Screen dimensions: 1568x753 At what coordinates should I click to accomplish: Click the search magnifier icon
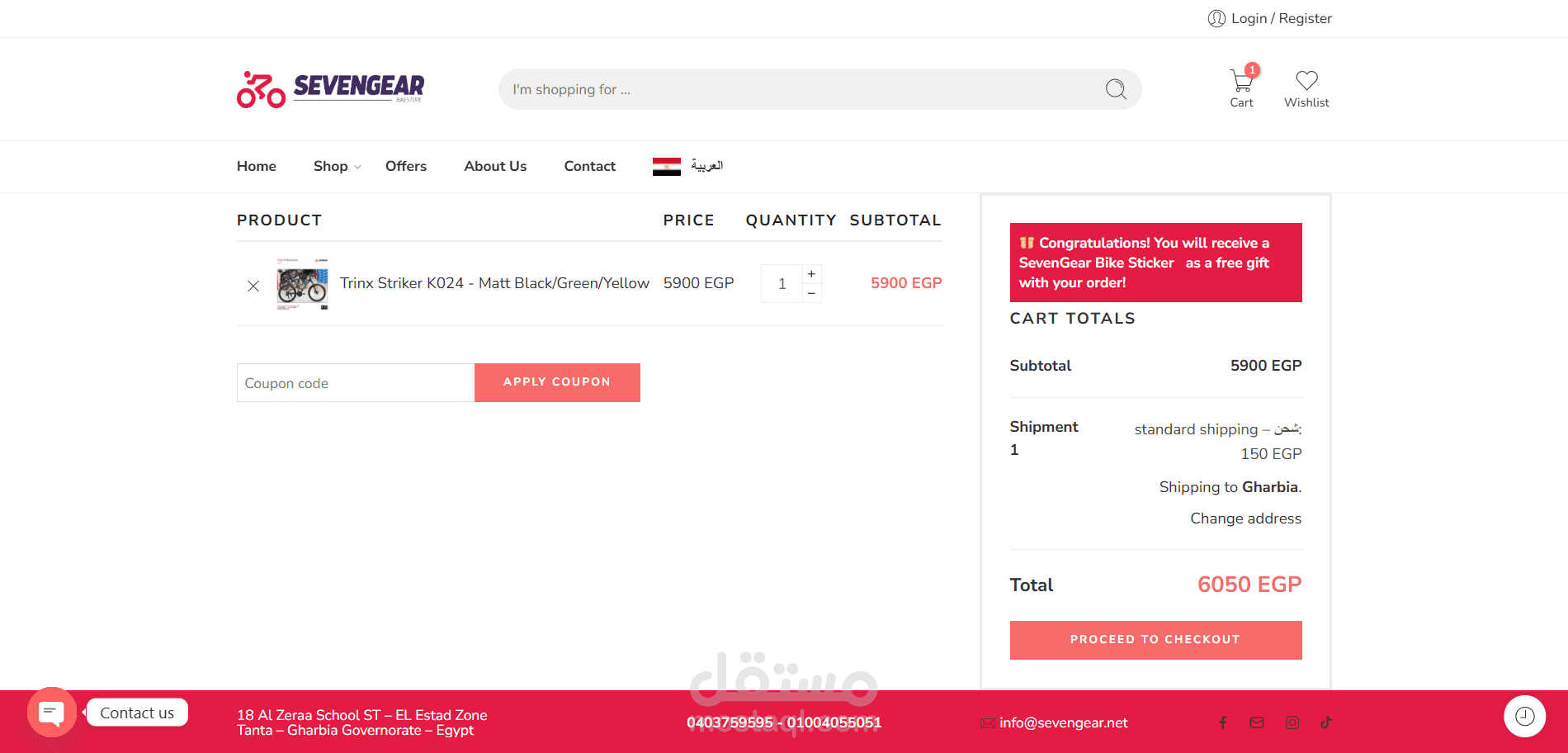click(1116, 89)
